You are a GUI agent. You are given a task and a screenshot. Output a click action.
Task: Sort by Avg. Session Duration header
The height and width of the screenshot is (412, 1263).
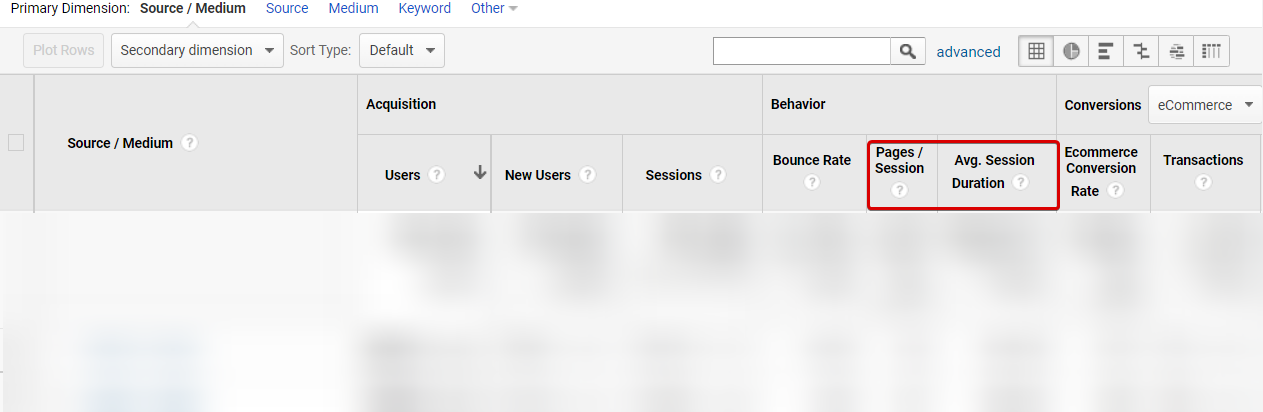994,171
